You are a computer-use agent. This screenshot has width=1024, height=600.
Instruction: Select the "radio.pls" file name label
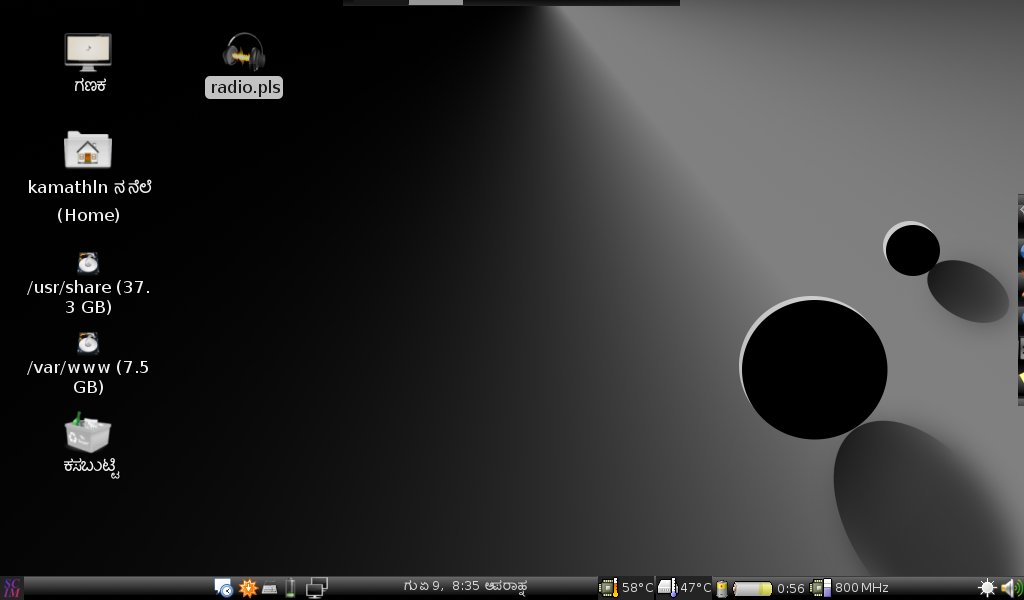pyautogui.click(x=244, y=87)
